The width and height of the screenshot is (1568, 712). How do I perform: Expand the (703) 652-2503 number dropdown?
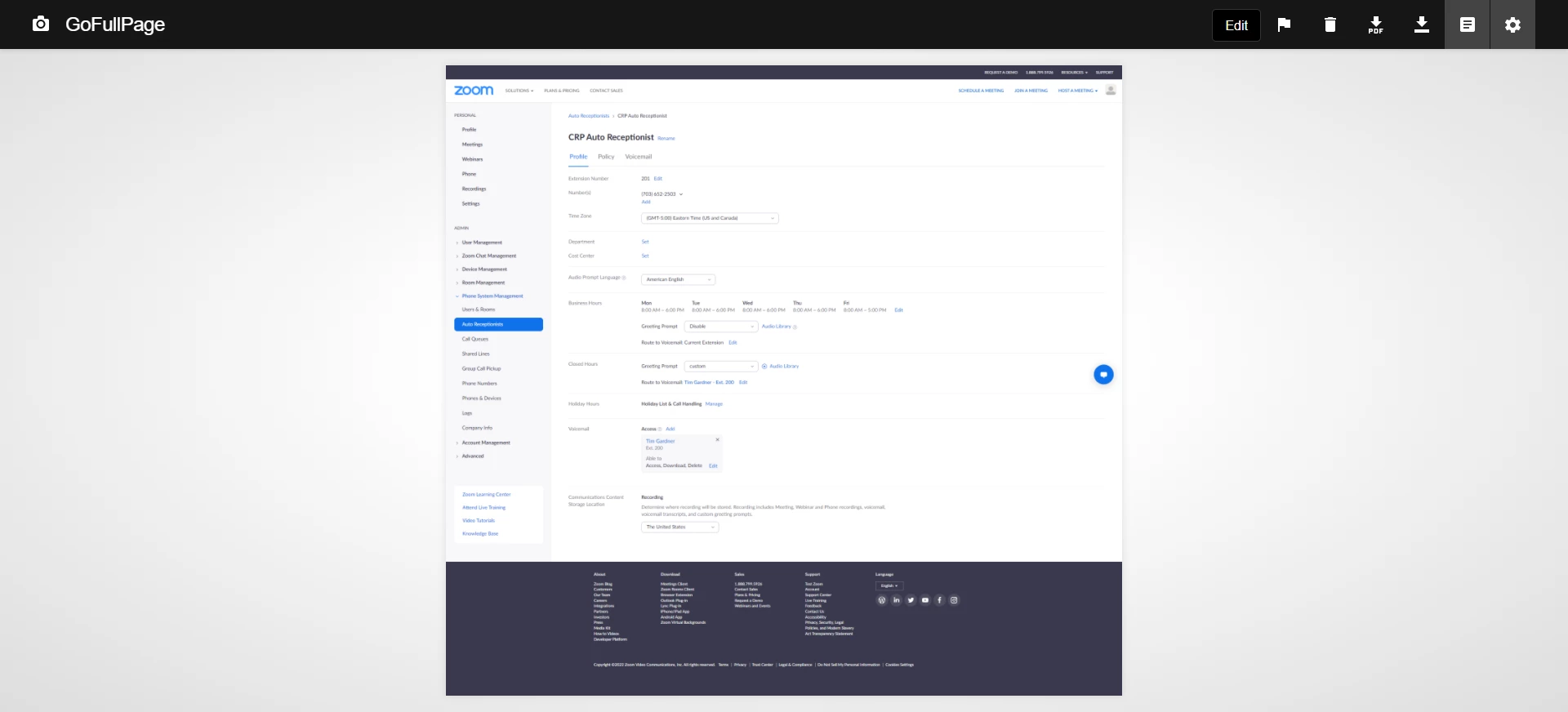tap(680, 194)
